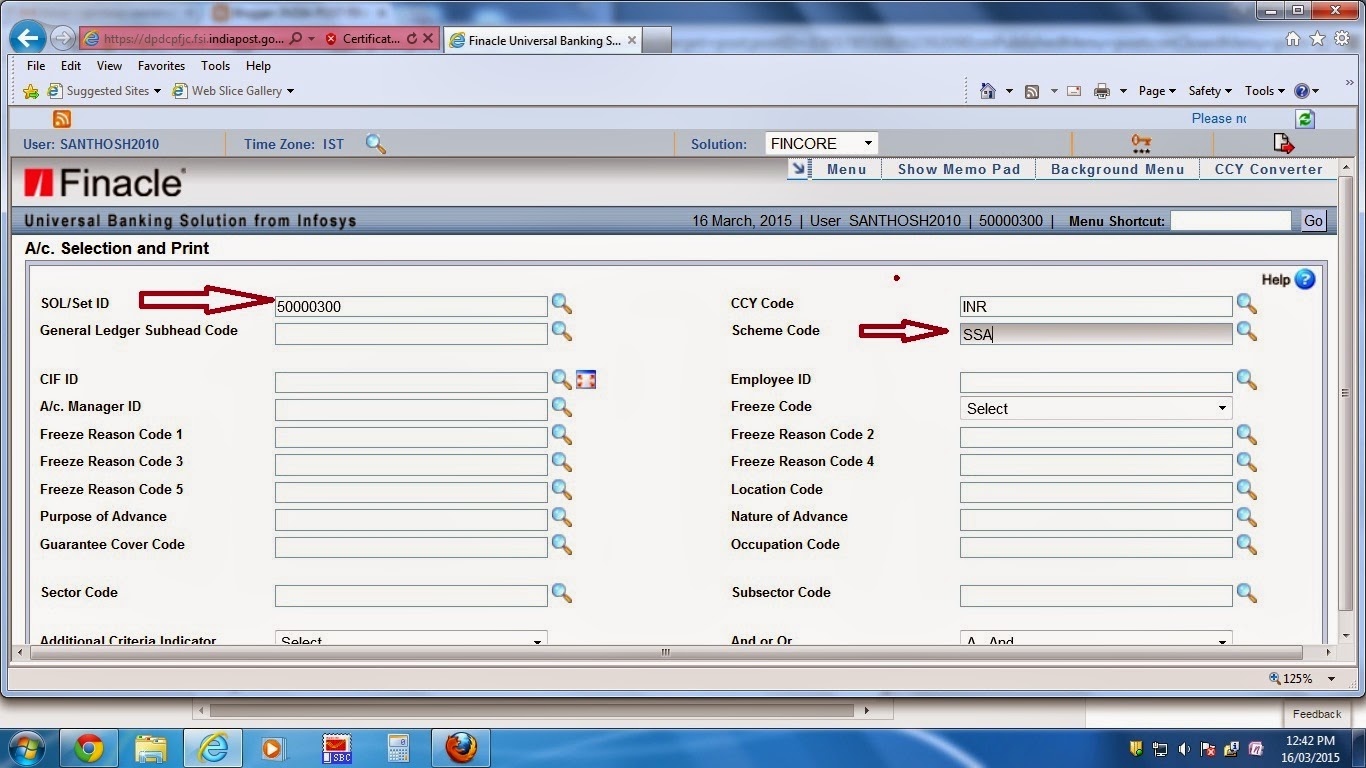Open the Freeze Code Select dropdown
The width and height of the screenshot is (1366, 768).
(x=1096, y=408)
